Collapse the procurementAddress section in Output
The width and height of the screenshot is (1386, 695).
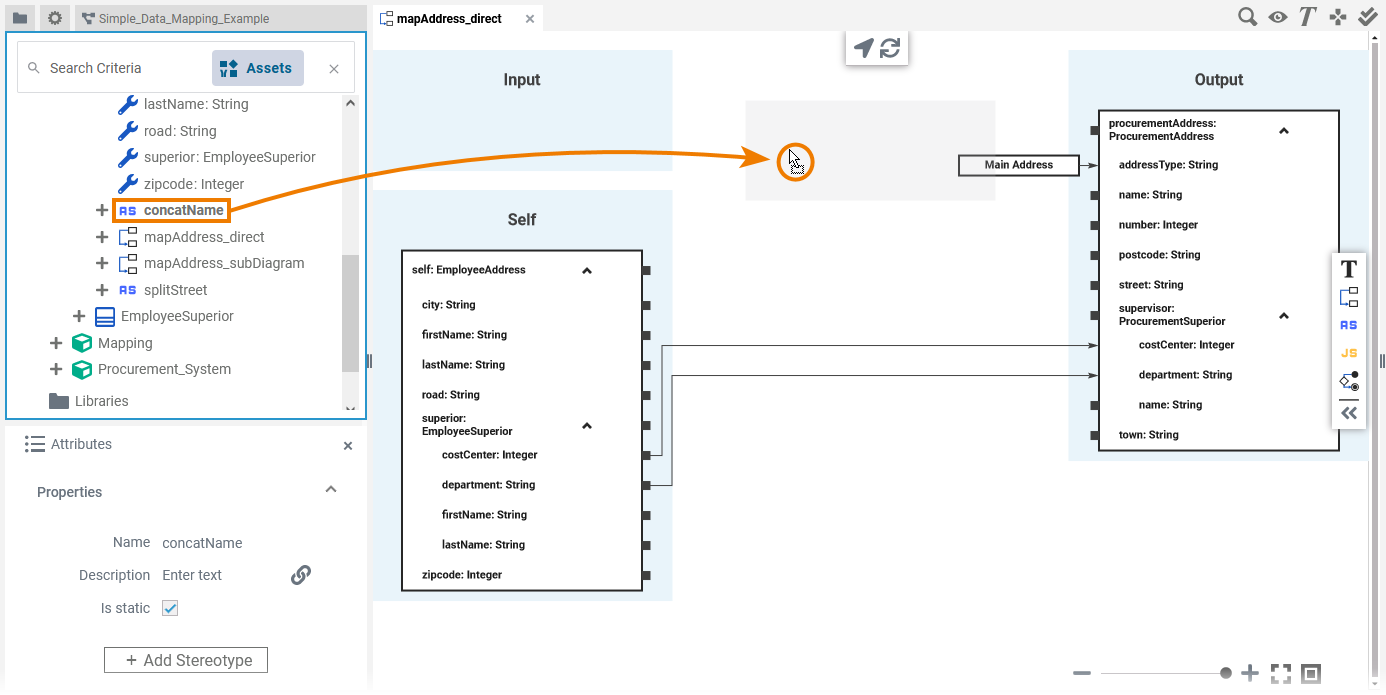[x=1283, y=130]
